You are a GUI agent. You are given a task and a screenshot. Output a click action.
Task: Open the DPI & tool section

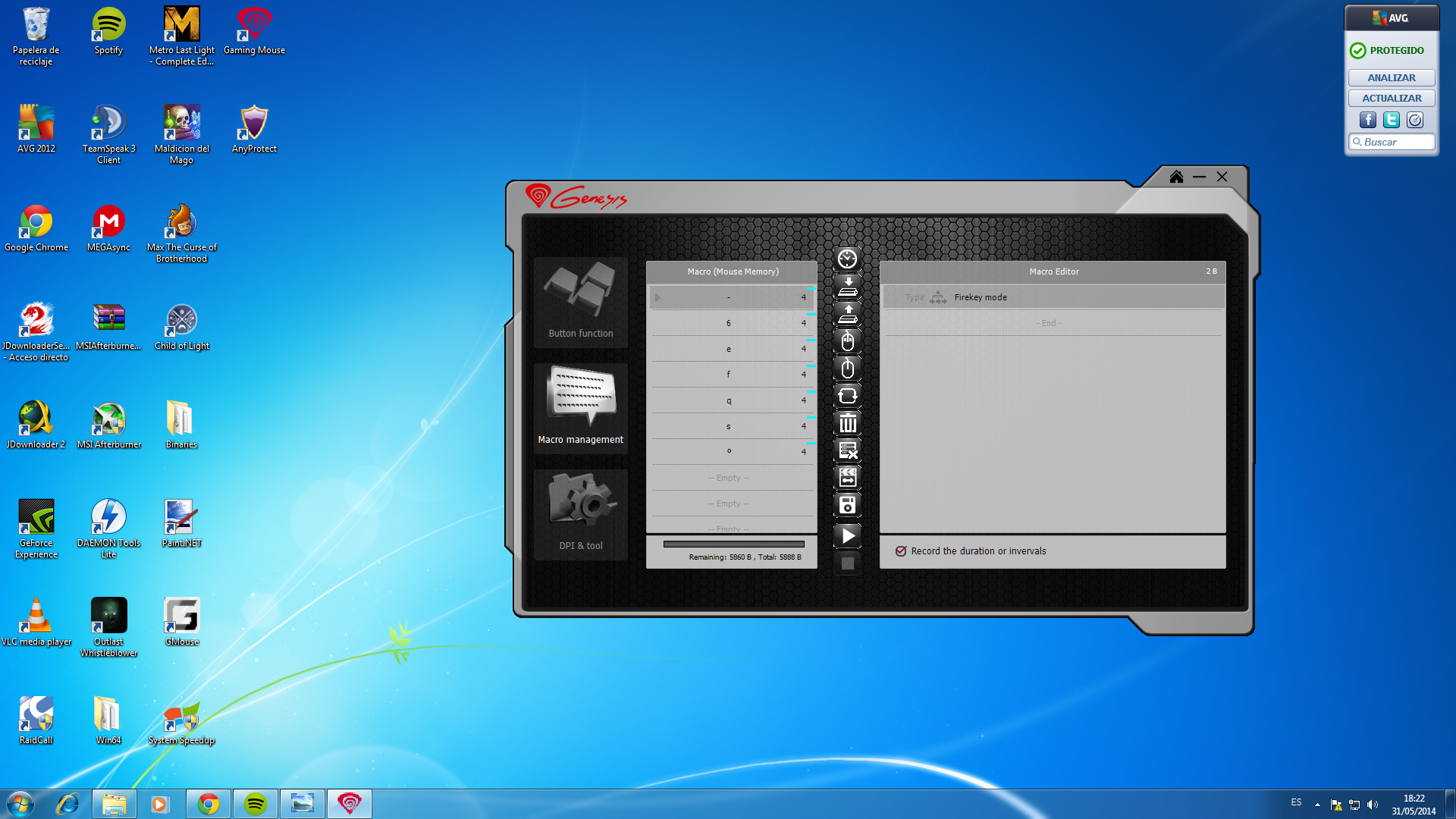(581, 514)
